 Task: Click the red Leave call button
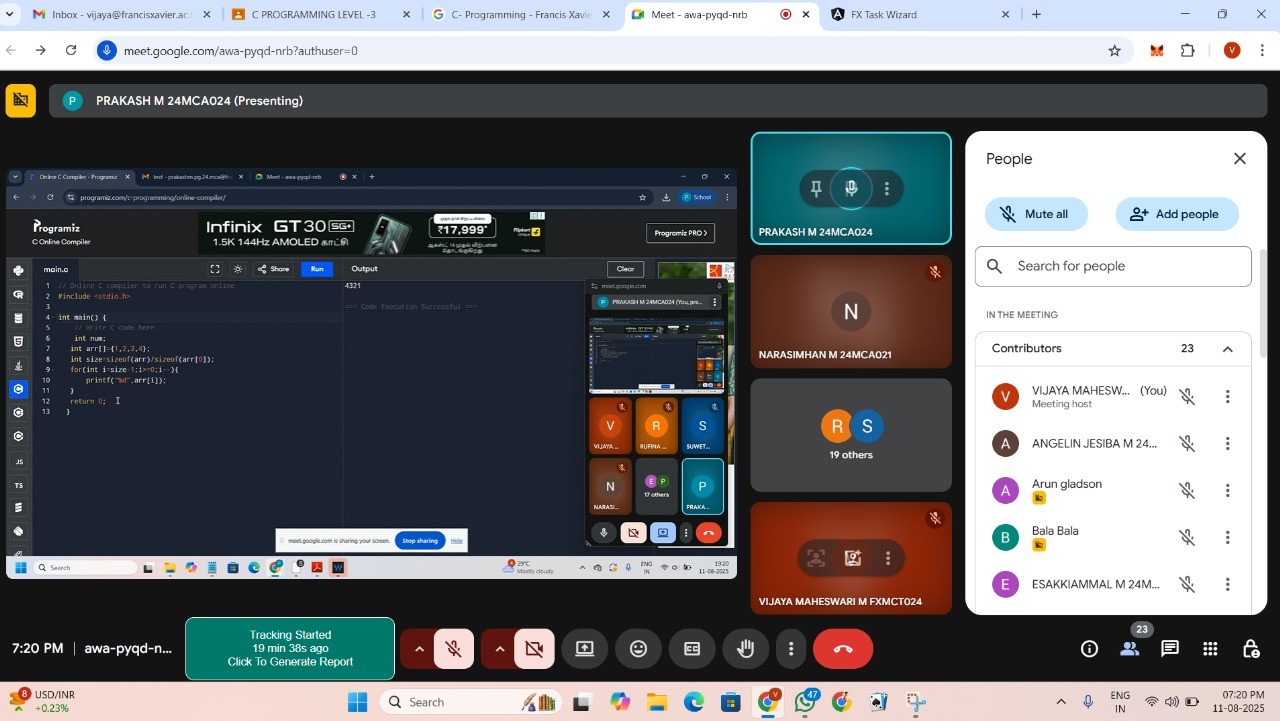[843, 649]
